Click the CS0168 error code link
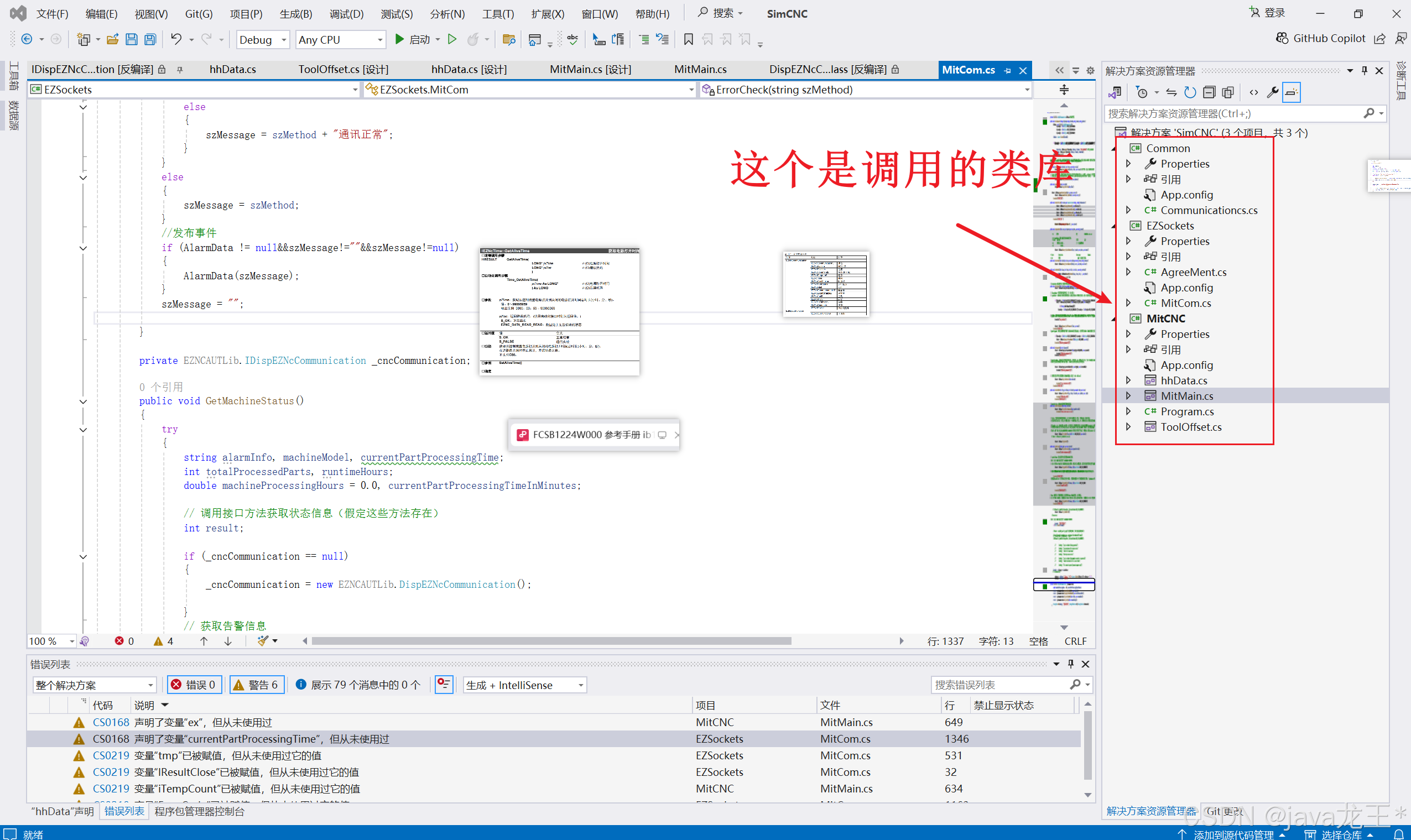The width and height of the screenshot is (1411, 840). (111, 722)
